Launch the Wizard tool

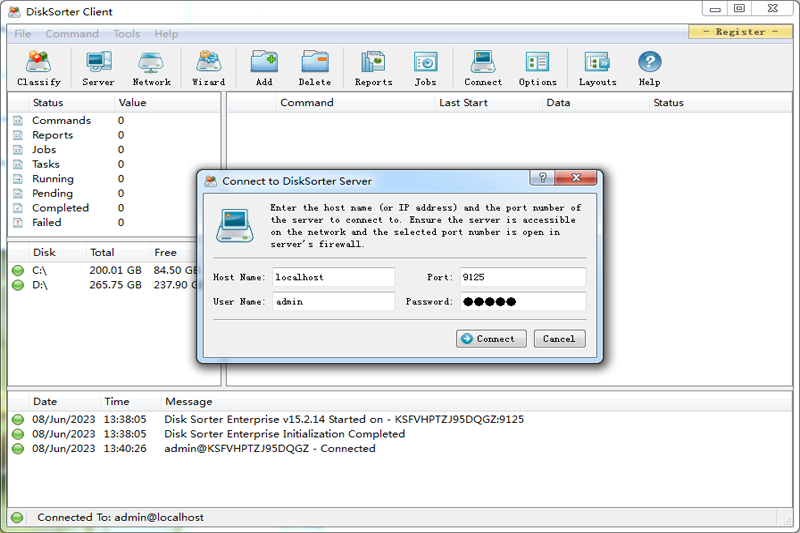point(208,68)
